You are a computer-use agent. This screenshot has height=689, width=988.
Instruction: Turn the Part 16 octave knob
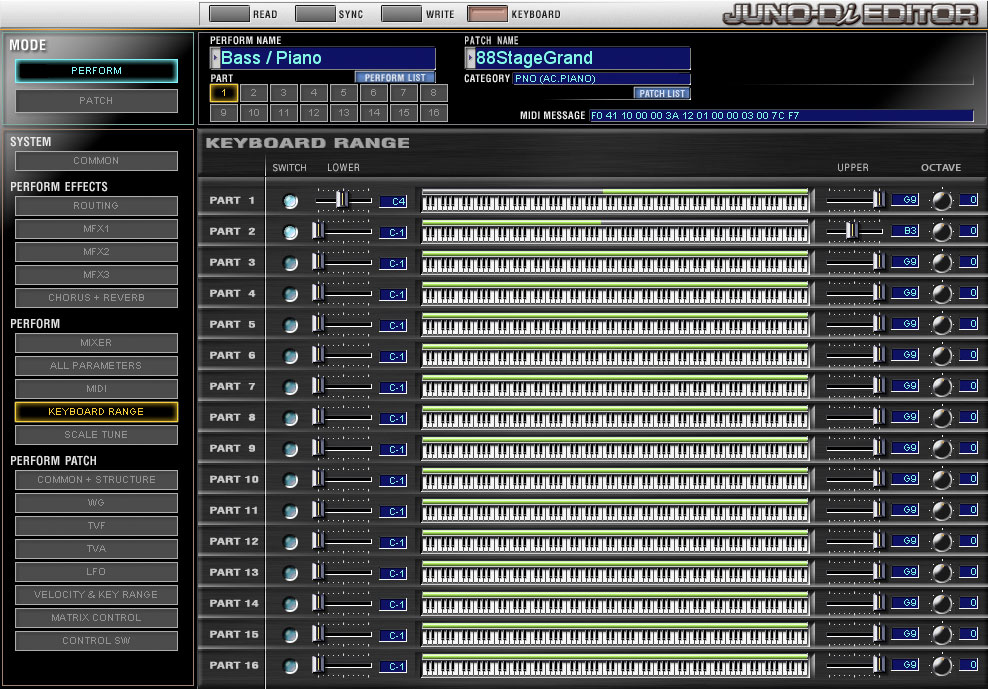[941, 666]
